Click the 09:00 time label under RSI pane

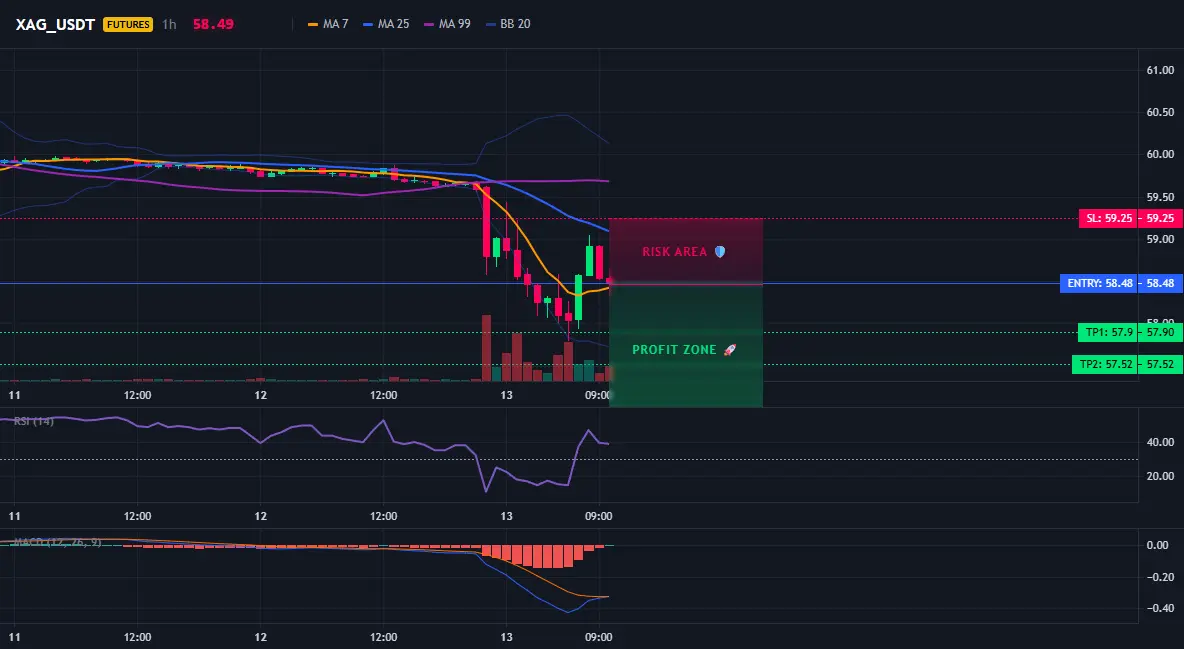pyautogui.click(x=598, y=516)
